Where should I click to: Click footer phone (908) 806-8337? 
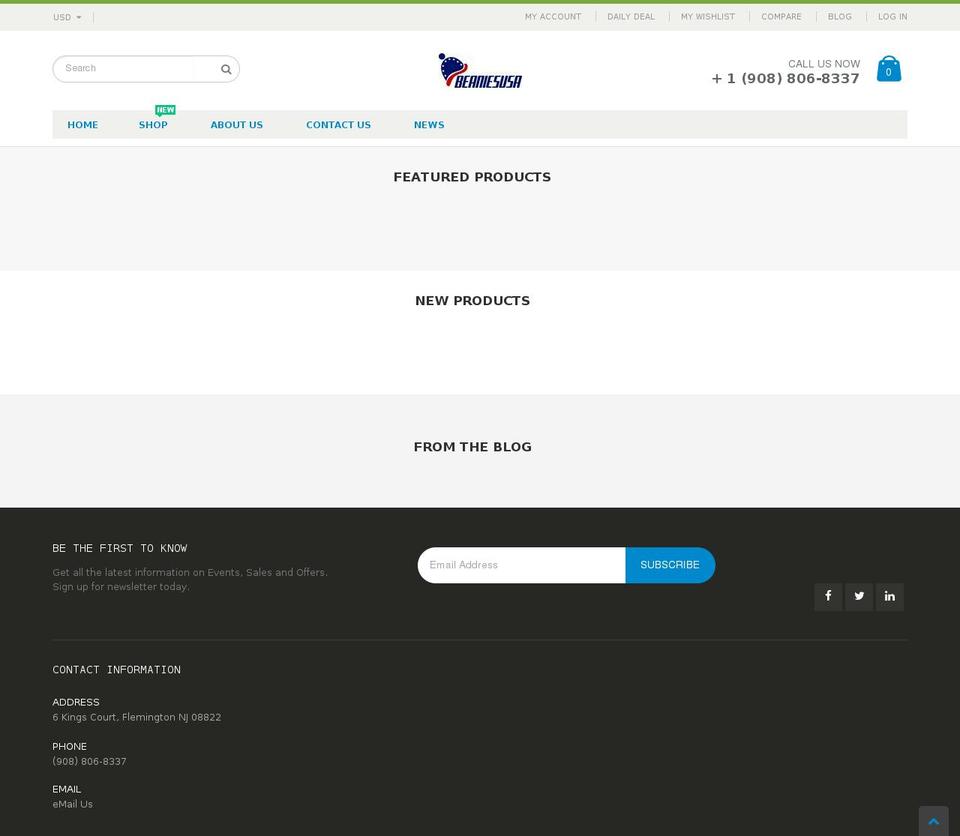(89, 761)
